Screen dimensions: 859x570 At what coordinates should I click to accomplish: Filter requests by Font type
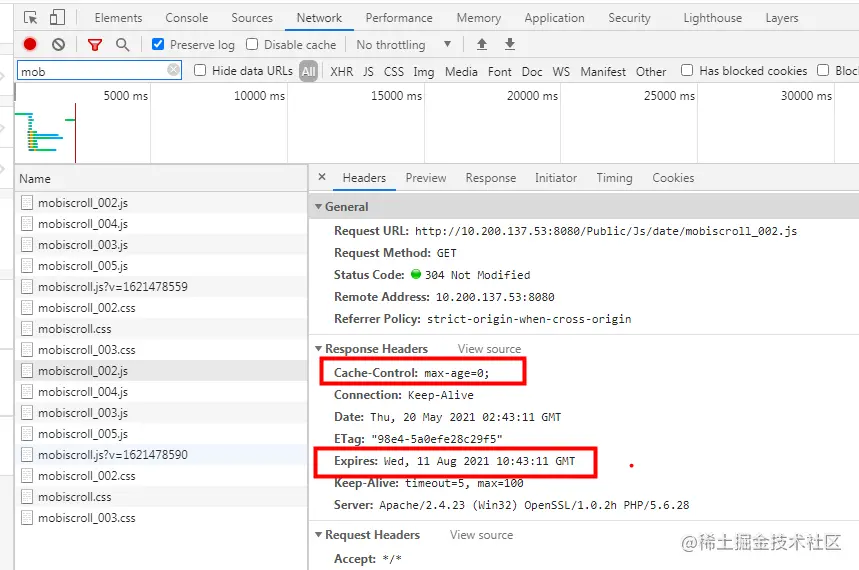click(x=500, y=72)
